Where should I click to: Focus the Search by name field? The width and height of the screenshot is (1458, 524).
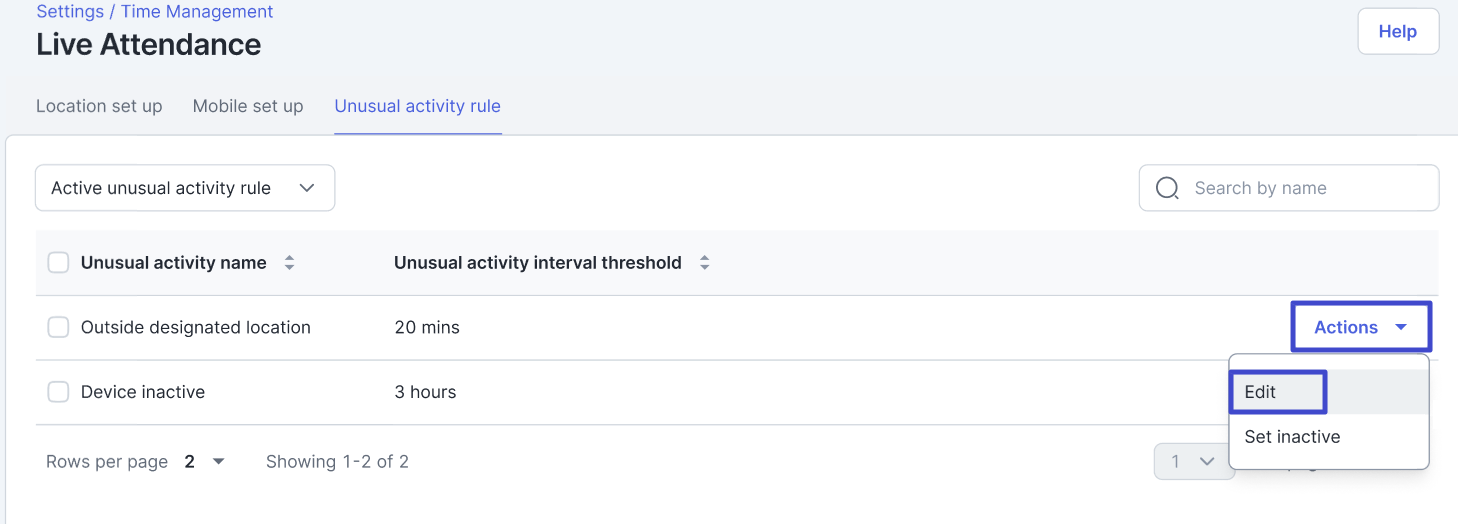[x=1300, y=188]
